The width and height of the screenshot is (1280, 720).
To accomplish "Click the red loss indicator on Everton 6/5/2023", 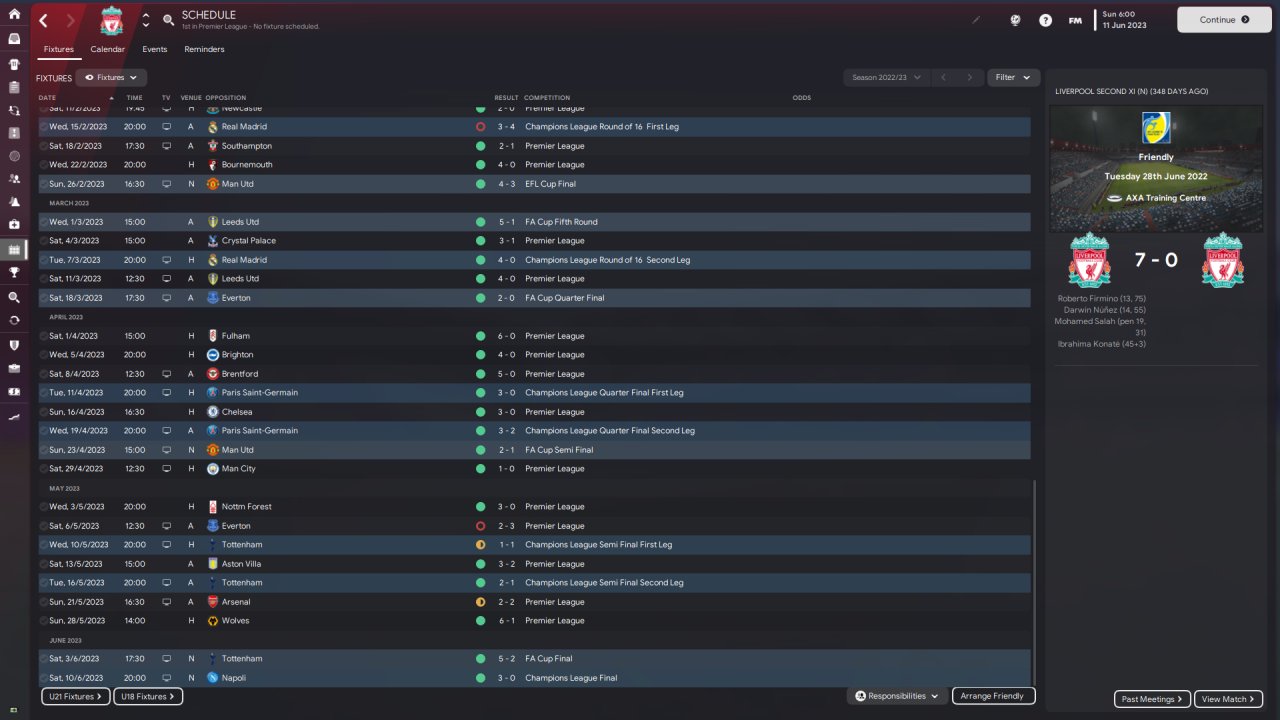I will 481,526.
